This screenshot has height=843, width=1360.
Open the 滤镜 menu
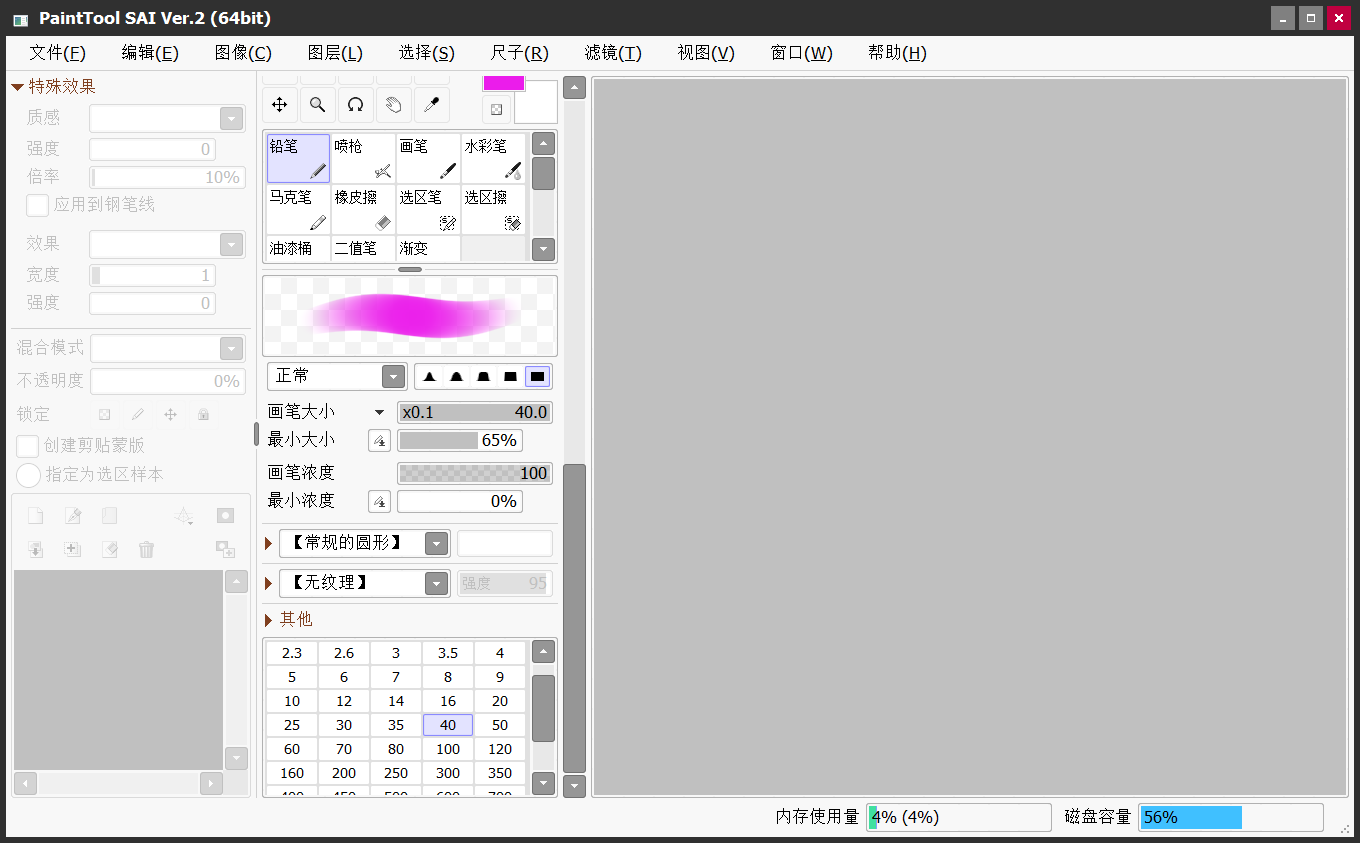612,52
